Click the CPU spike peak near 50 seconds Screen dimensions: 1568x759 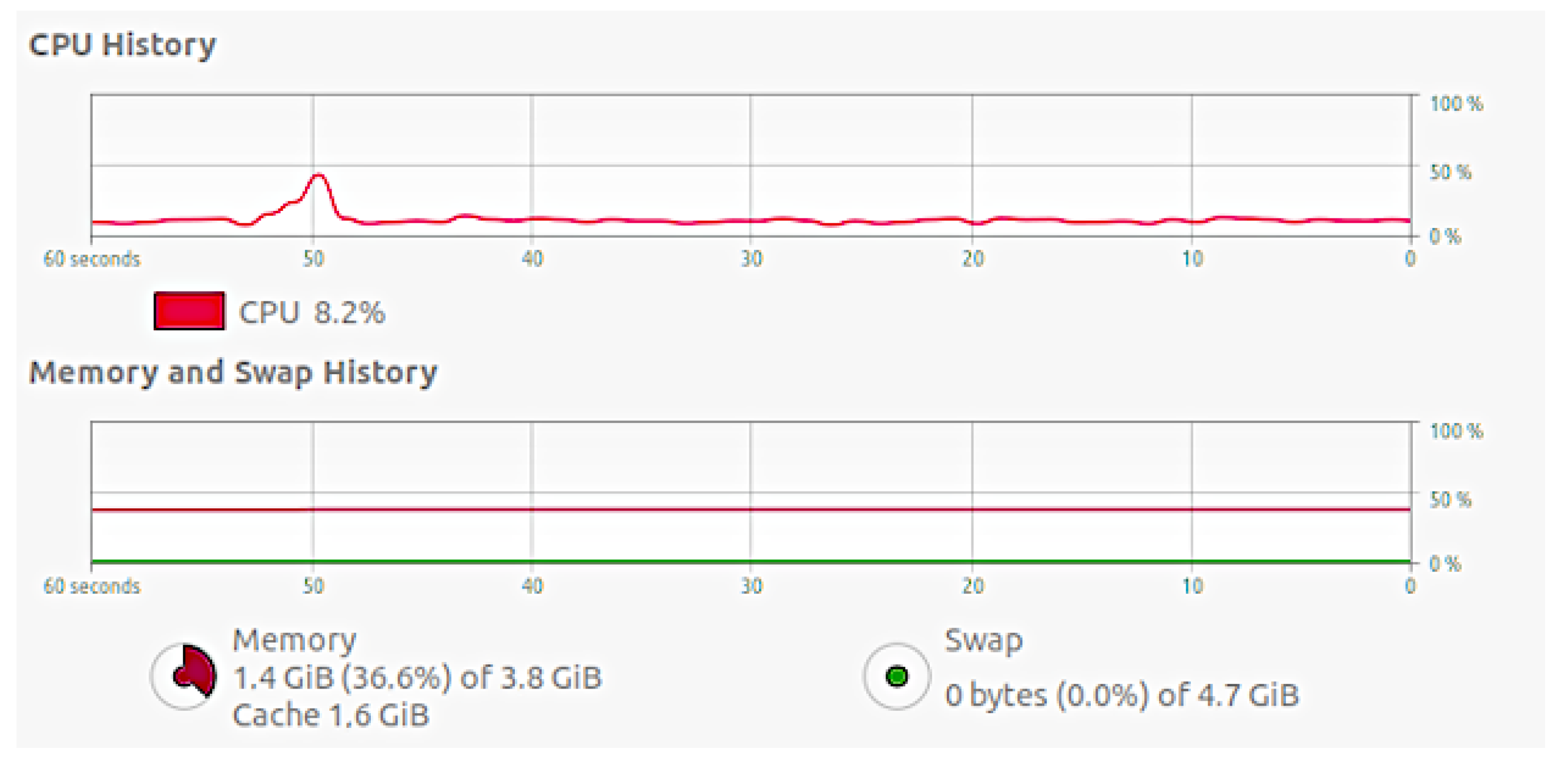319,176
